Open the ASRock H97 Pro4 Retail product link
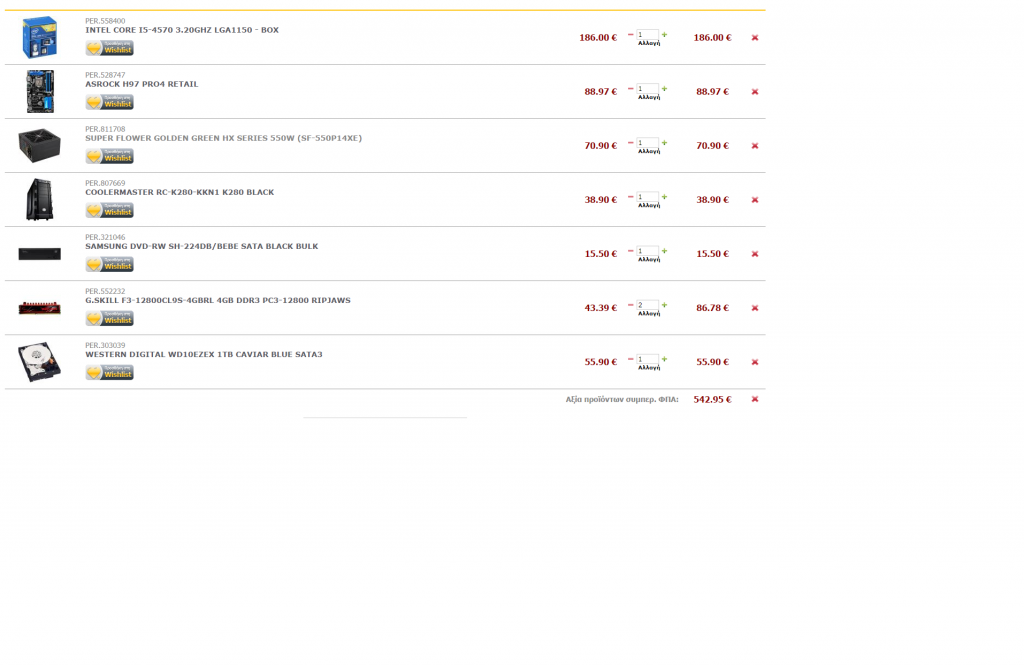The image size is (1024, 665). pyautogui.click(x=141, y=84)
